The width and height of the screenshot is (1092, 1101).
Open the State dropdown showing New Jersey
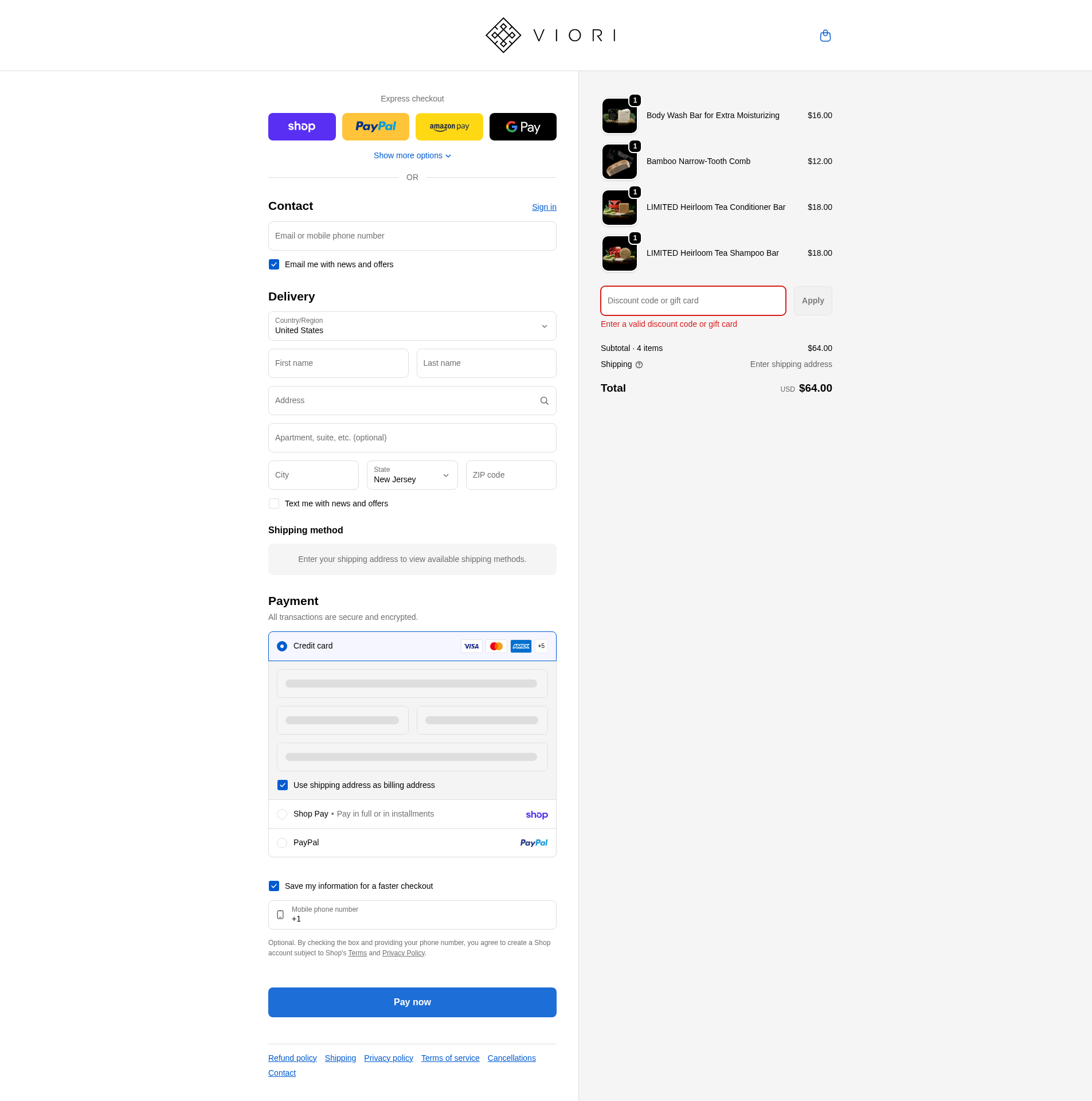412,475
